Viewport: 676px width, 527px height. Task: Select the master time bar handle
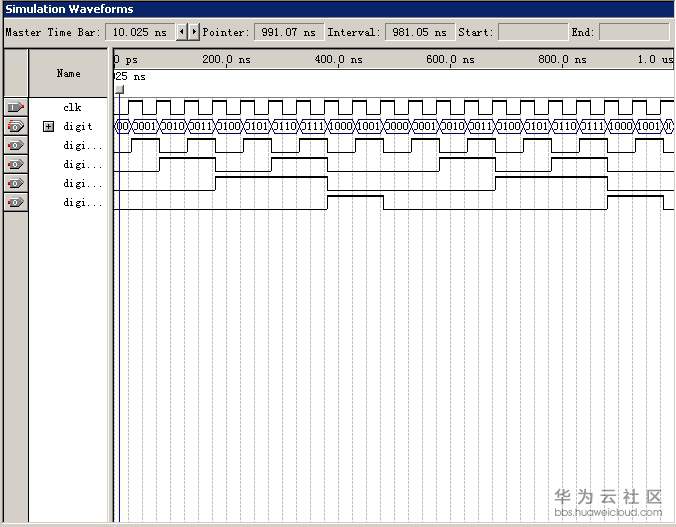click(x=120, y=90)
